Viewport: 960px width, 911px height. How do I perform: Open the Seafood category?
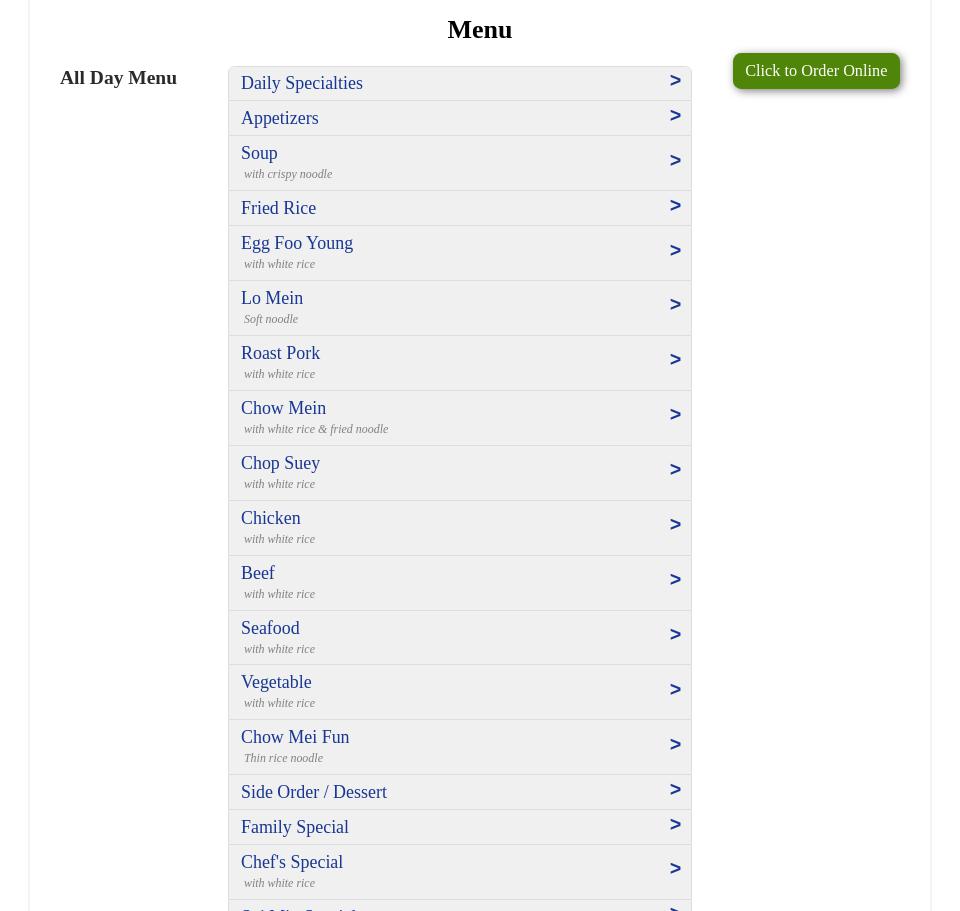click(460, 637)
